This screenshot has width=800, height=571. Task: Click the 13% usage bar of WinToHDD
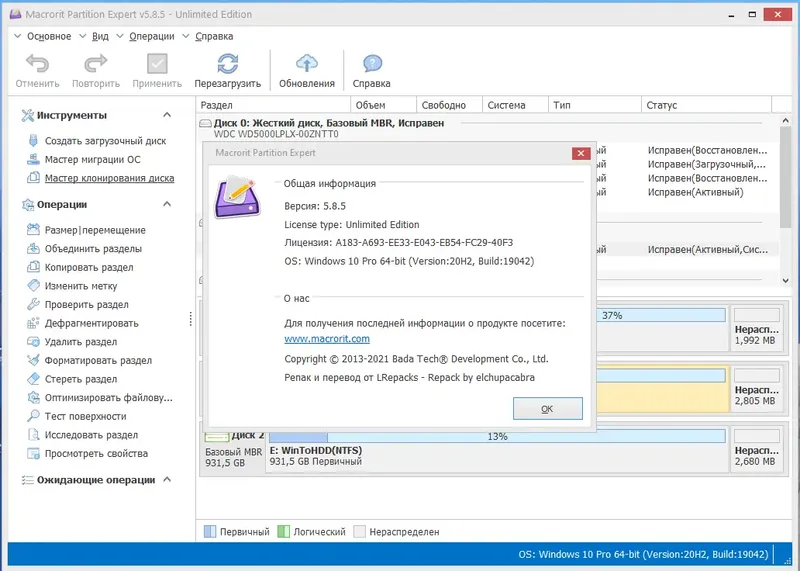497,436
